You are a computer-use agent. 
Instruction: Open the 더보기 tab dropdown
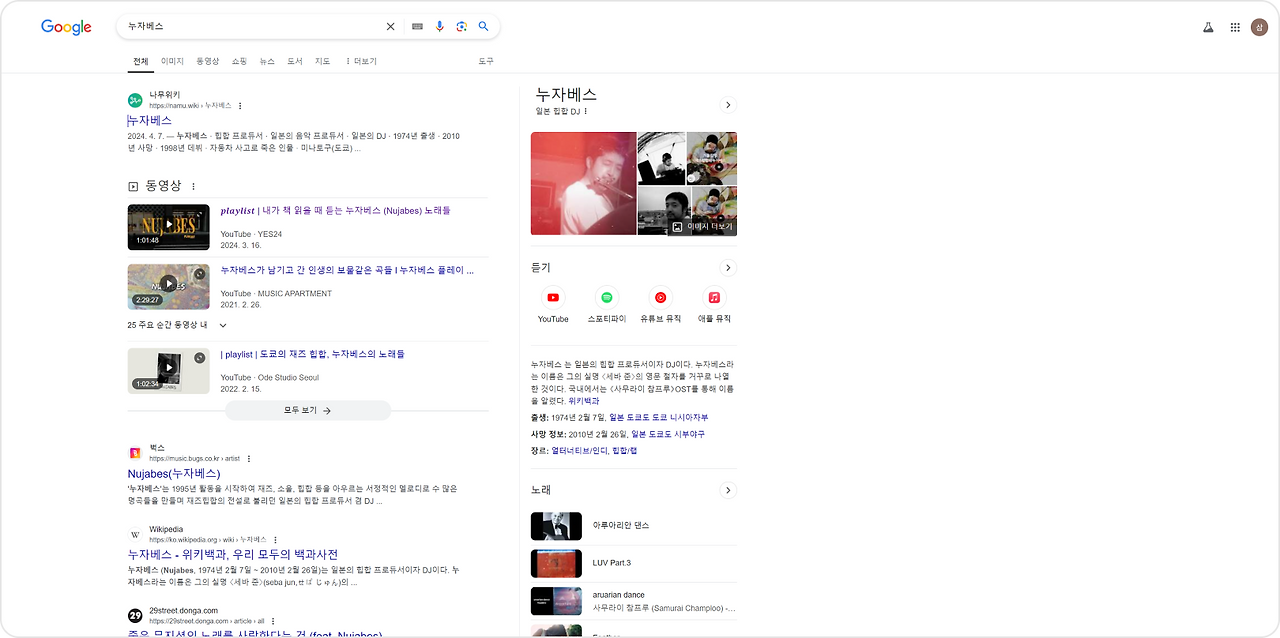click(360, 61)
